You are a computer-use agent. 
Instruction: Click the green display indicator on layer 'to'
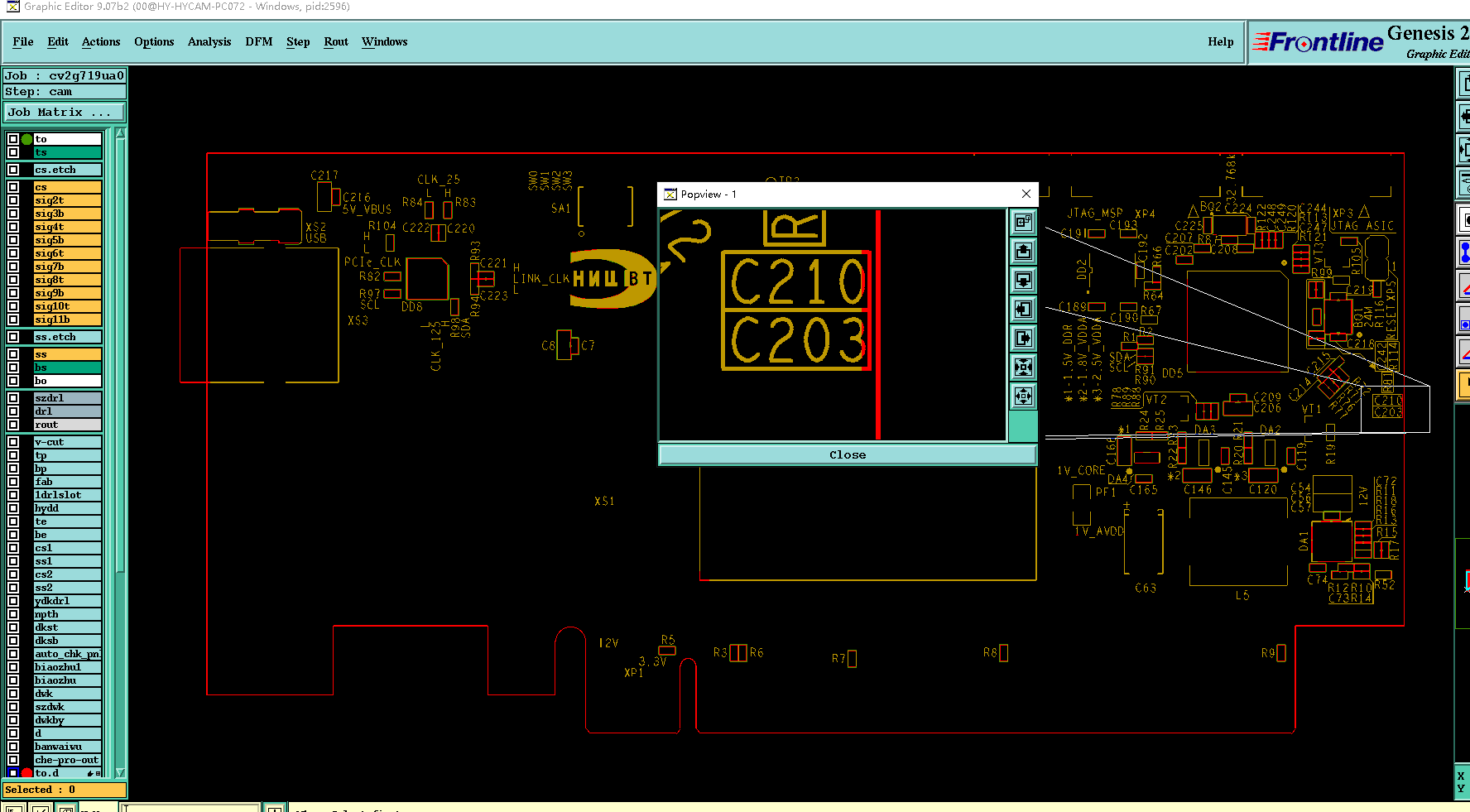(26, 139)
